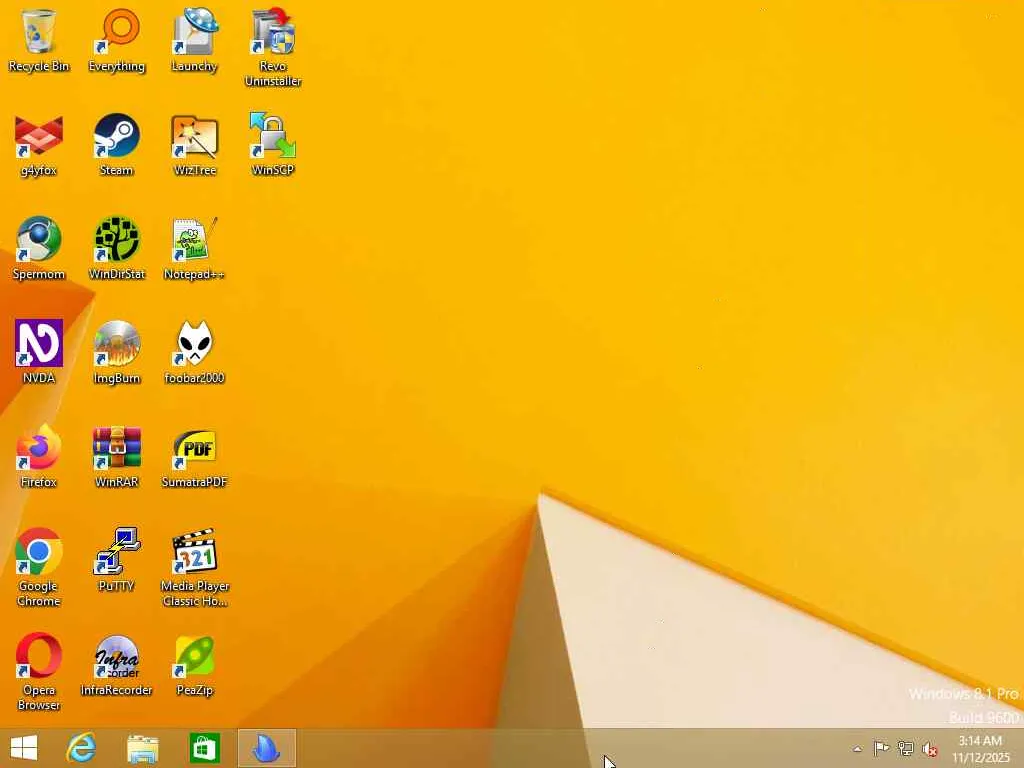Select Media Player Classic Home Cinema icon
1024x768 pixels.
pyautogui.click(x=195, y=567)
